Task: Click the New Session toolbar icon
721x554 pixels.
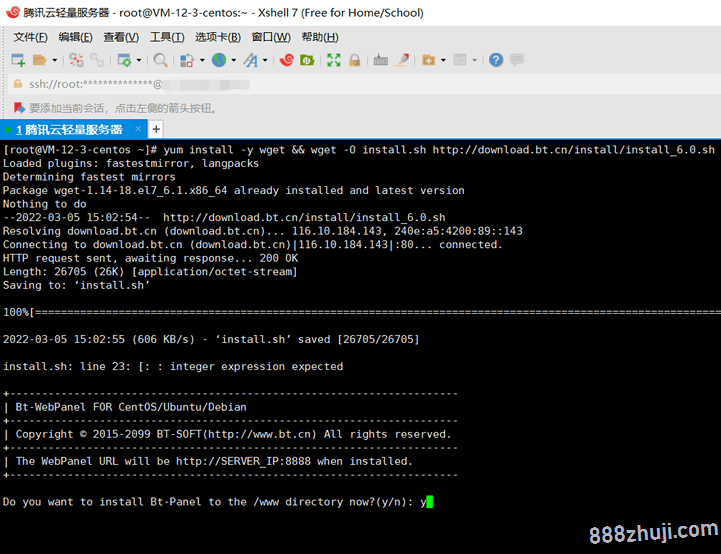Action: pyautogui.click(x=18, y=60)
